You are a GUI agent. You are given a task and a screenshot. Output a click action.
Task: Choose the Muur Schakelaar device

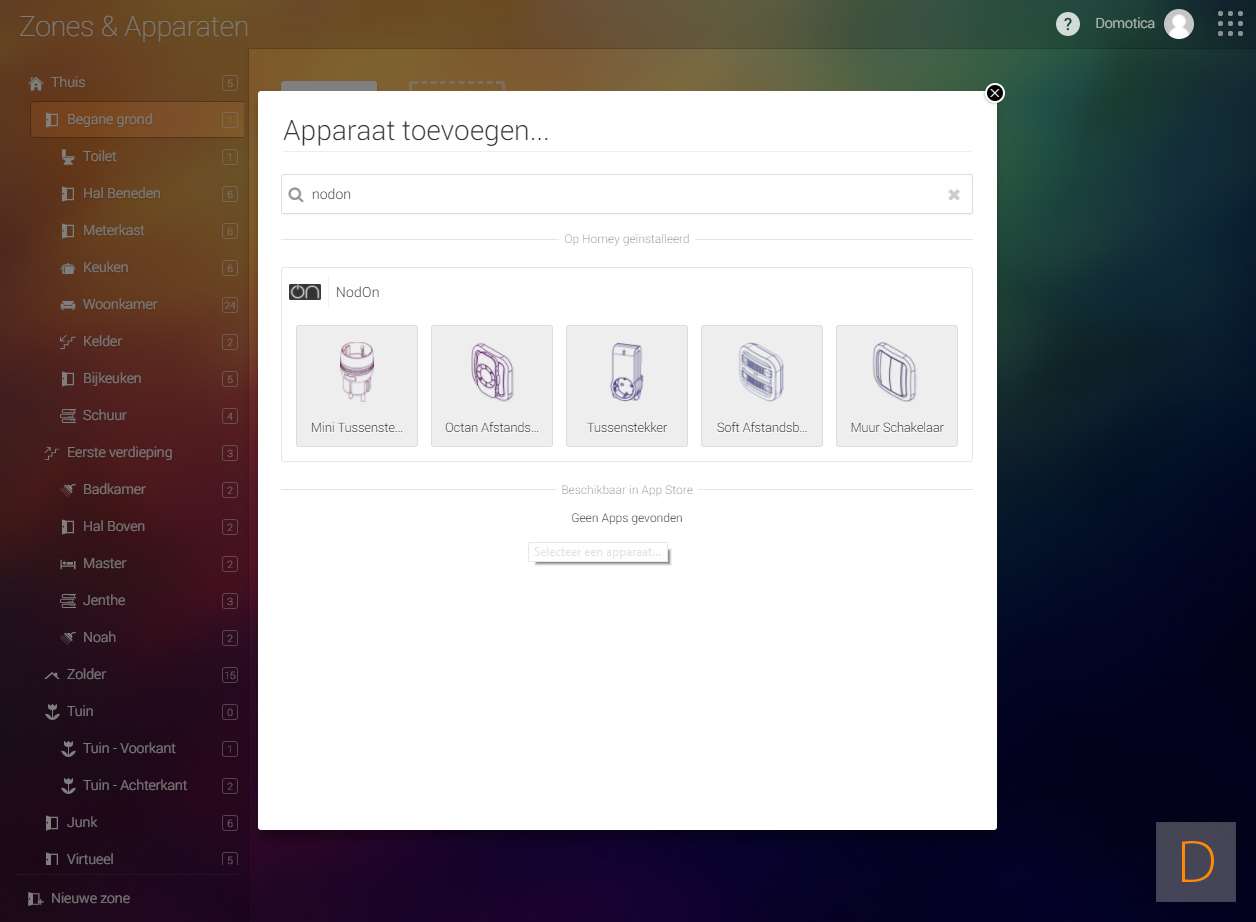[897, 385]
